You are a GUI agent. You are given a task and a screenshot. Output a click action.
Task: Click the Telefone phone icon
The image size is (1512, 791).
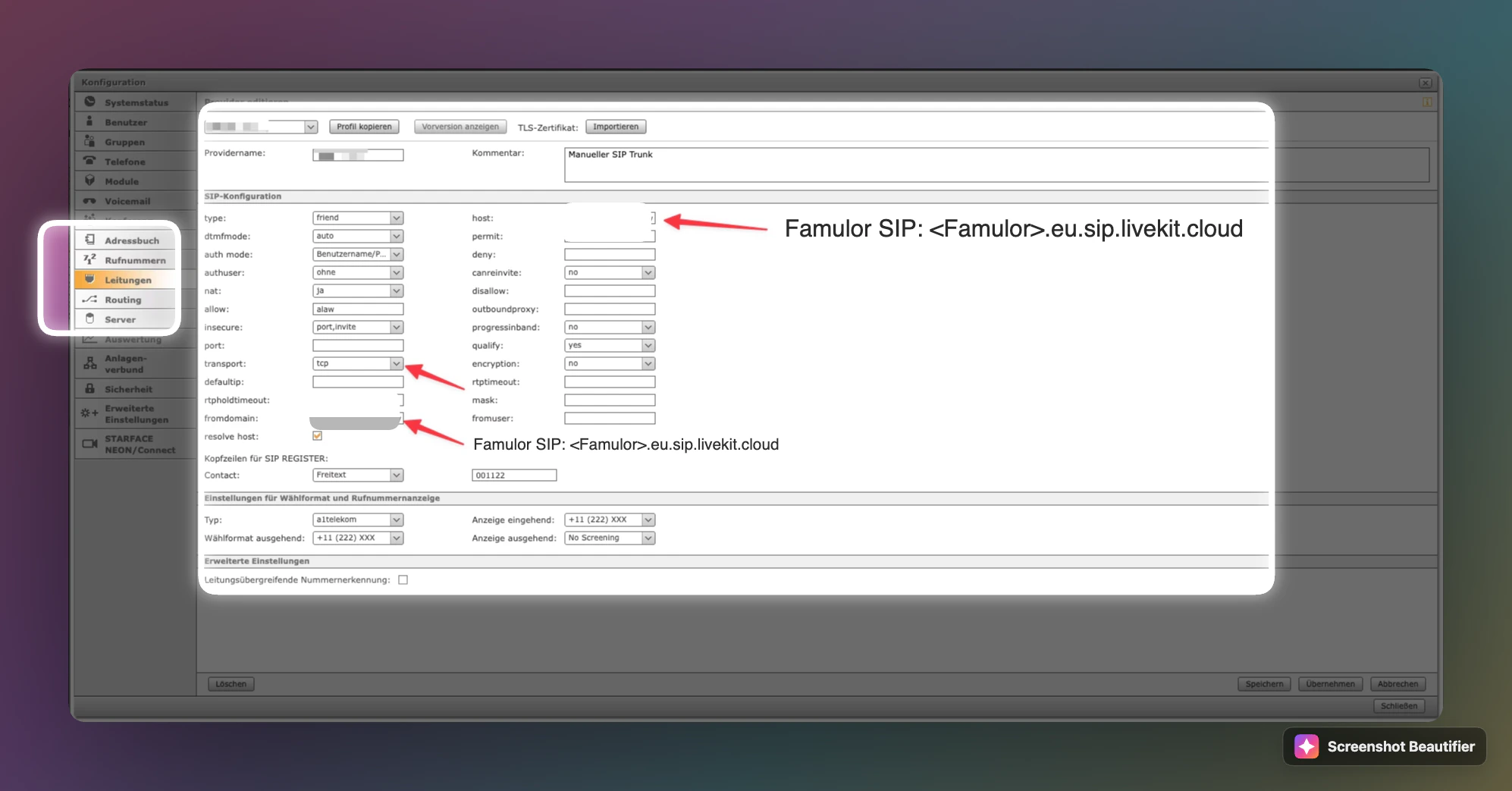[89, 161]
